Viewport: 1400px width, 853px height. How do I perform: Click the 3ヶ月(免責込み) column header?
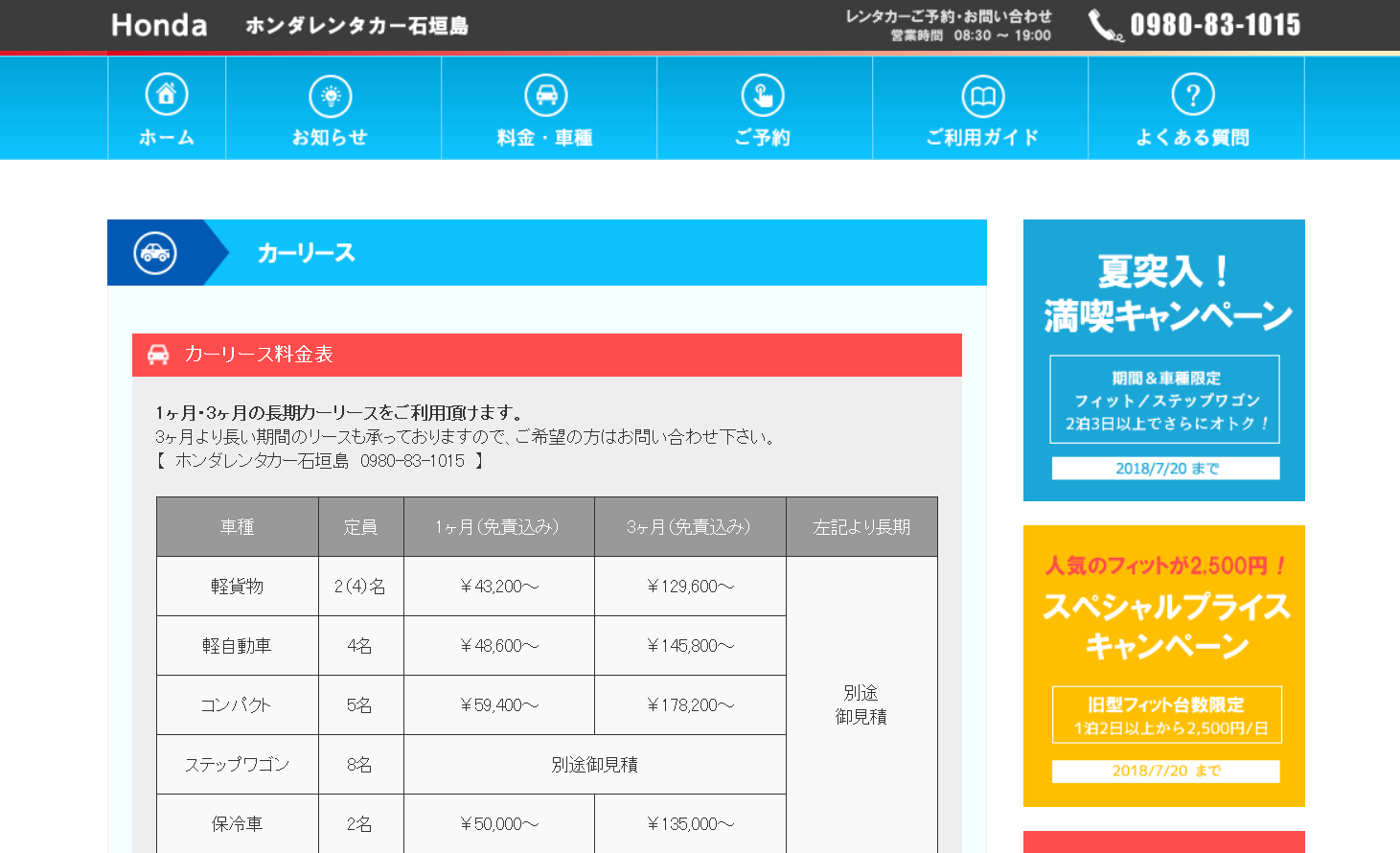pyautogui.click(x=690, y=527)
